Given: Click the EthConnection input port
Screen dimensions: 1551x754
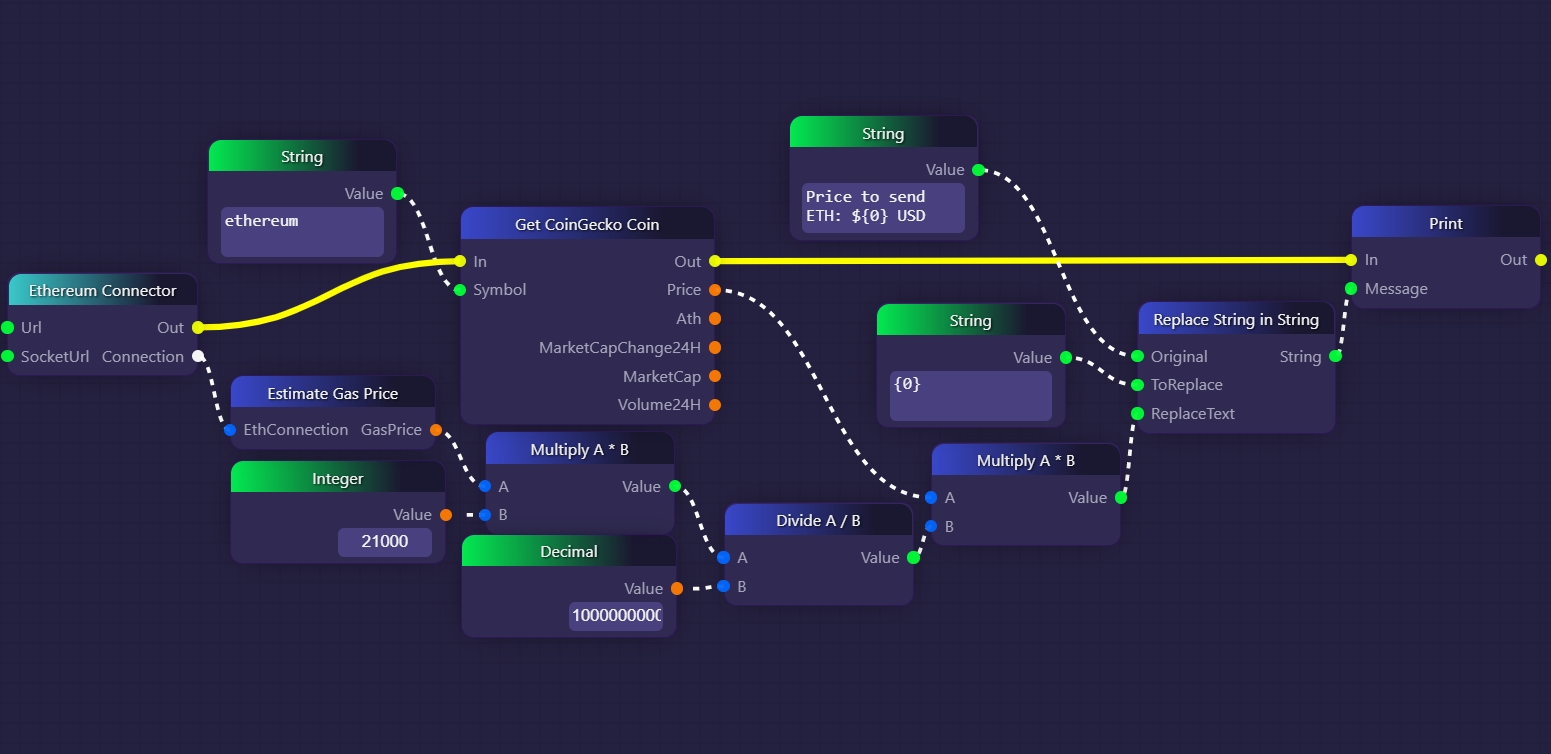Looking at the screenshot, I should (x=230, y=430).
